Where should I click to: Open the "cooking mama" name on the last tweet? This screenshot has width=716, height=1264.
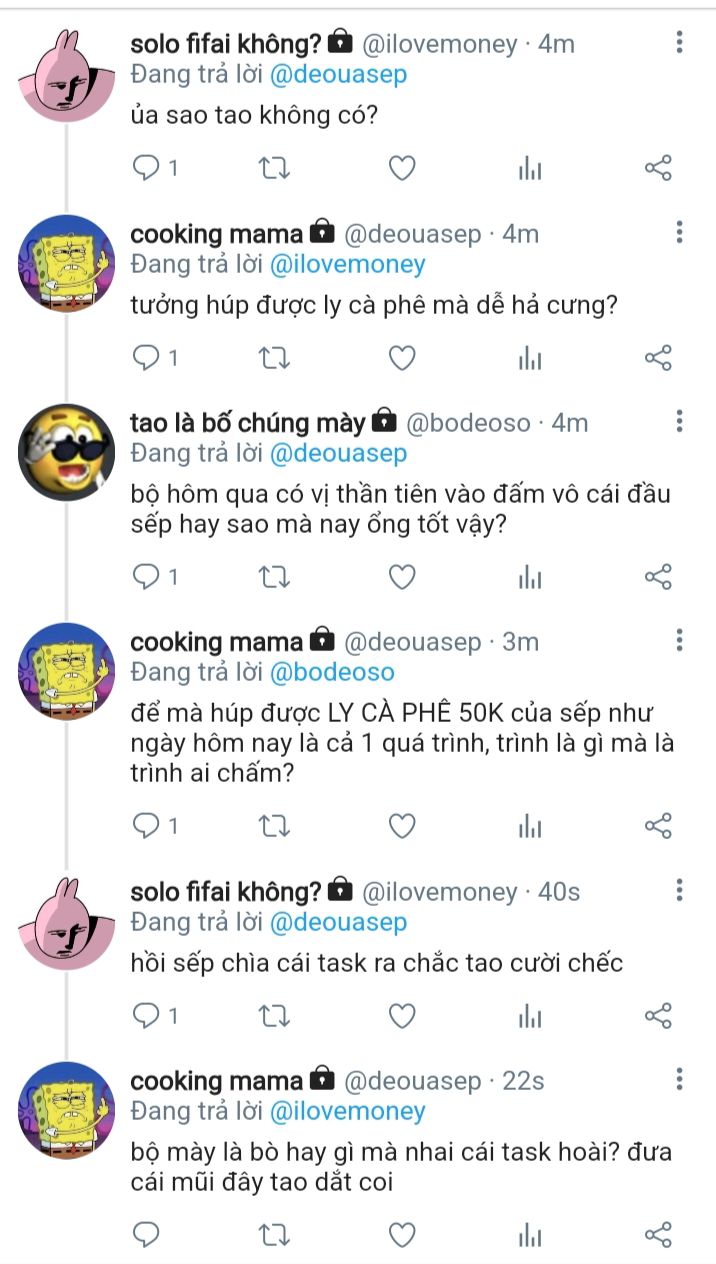(x=216, y=1081)
